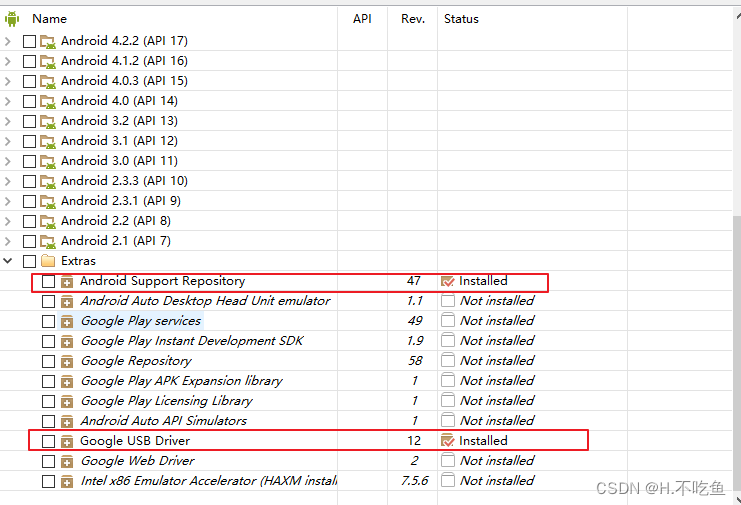
Task: Click revision value 7.5.6 for Intel accelerator
Action: [x=414, y=481]
